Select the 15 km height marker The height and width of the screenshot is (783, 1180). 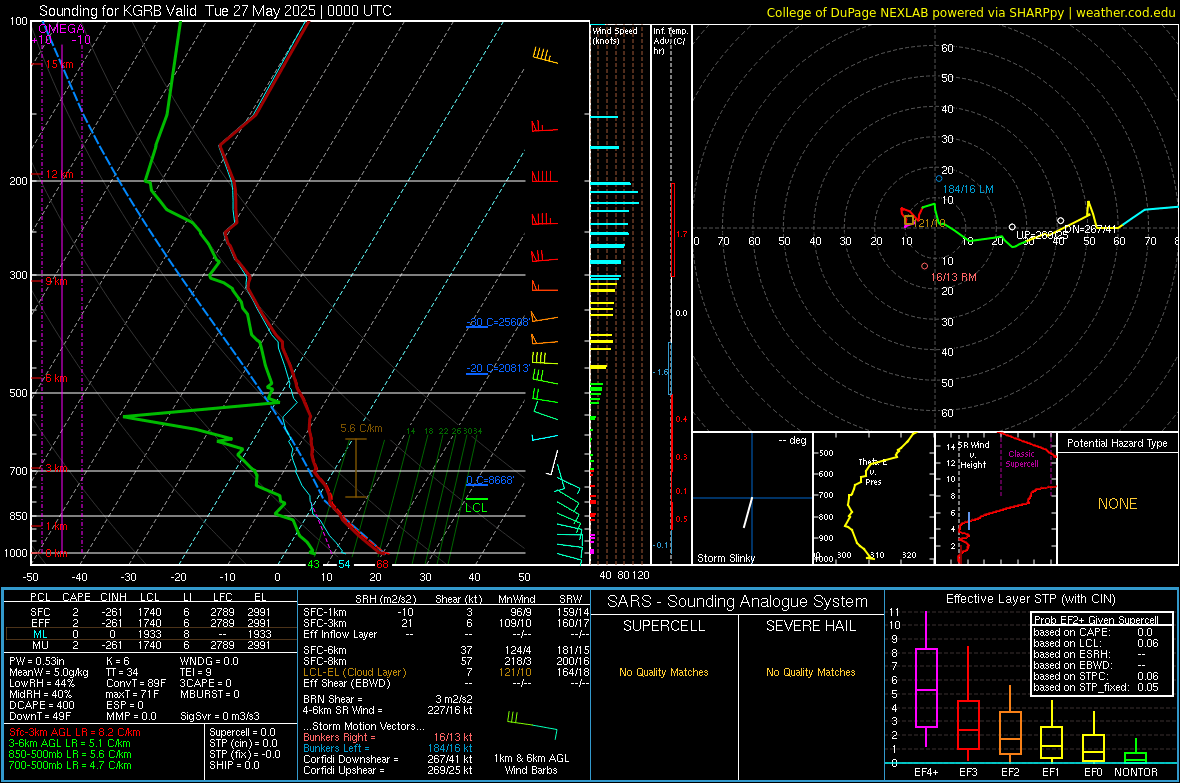tap(59, 65)
